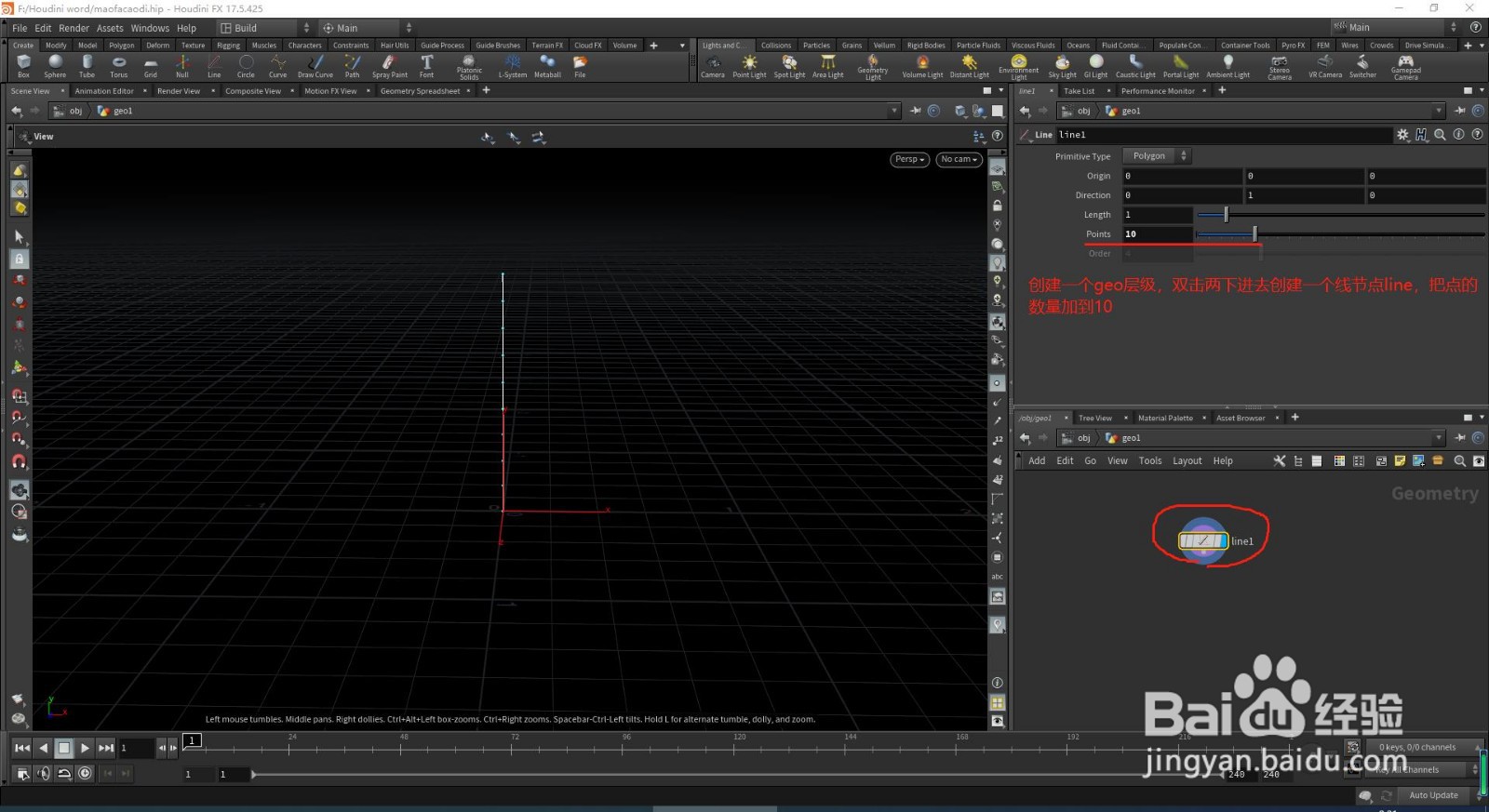This screenshot has height=812, width=1489.
Task: Click the Points value field
Action: [1157, 234]
